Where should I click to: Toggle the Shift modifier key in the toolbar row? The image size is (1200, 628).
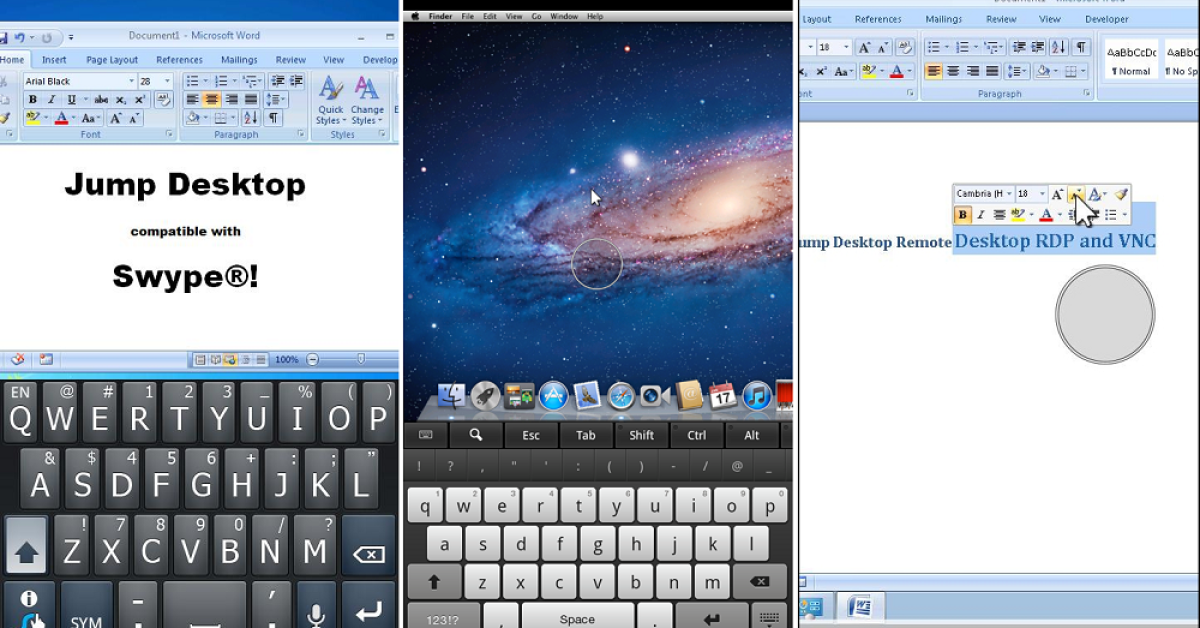[641, 435]
